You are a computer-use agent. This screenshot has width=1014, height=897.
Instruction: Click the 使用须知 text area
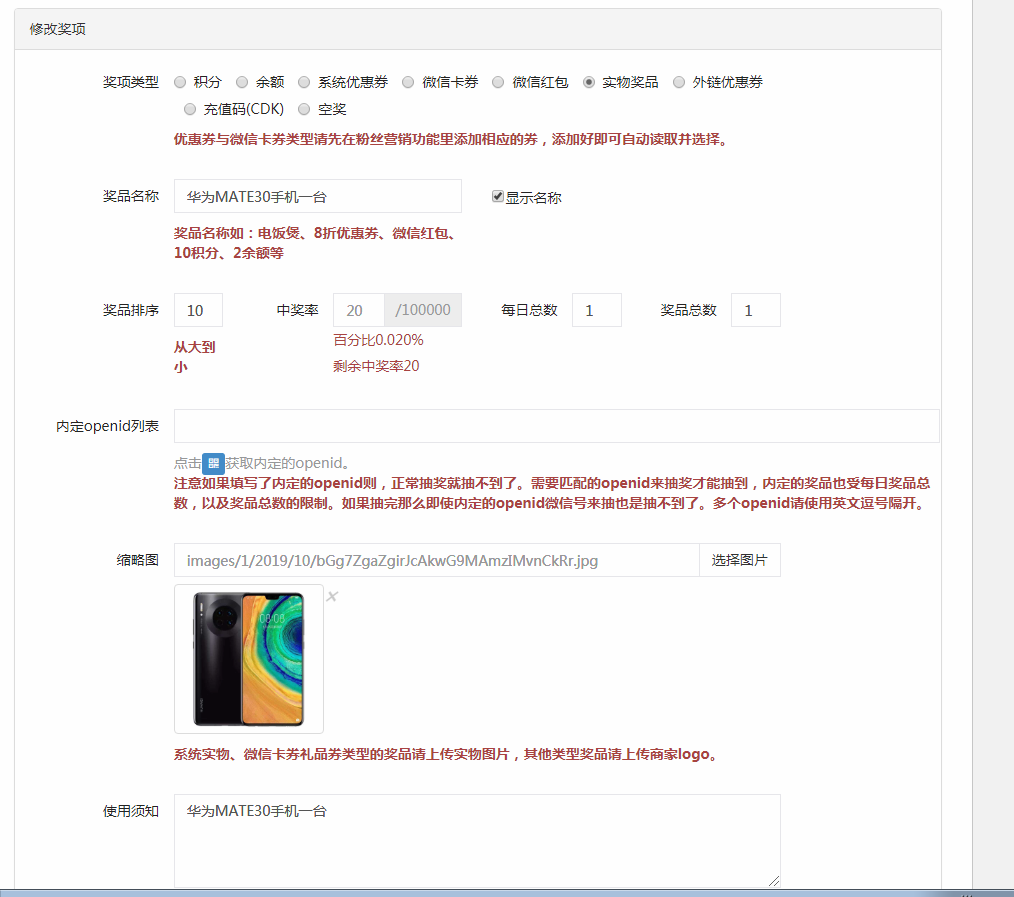click(477, 841)
